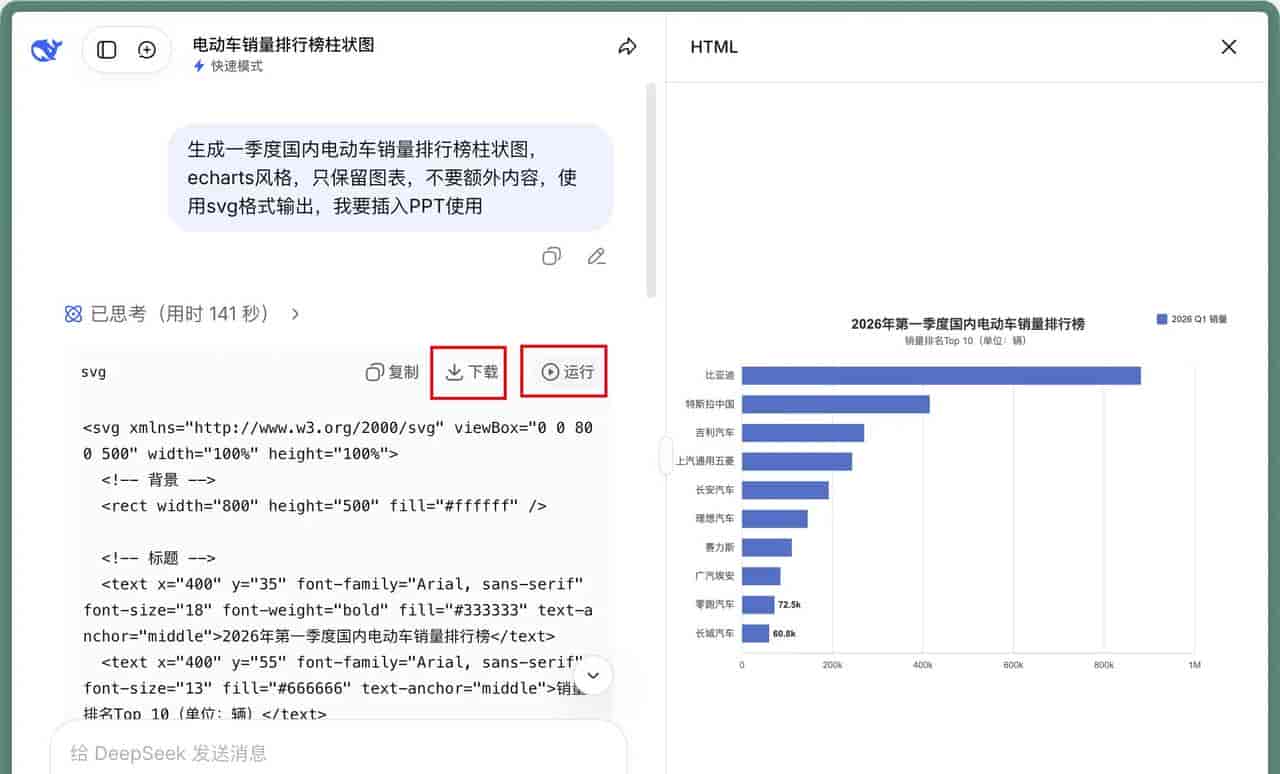Viewport: 1280px width, 774px height.
Task: Run the svg code with 运行
Action: click(567, 372)
